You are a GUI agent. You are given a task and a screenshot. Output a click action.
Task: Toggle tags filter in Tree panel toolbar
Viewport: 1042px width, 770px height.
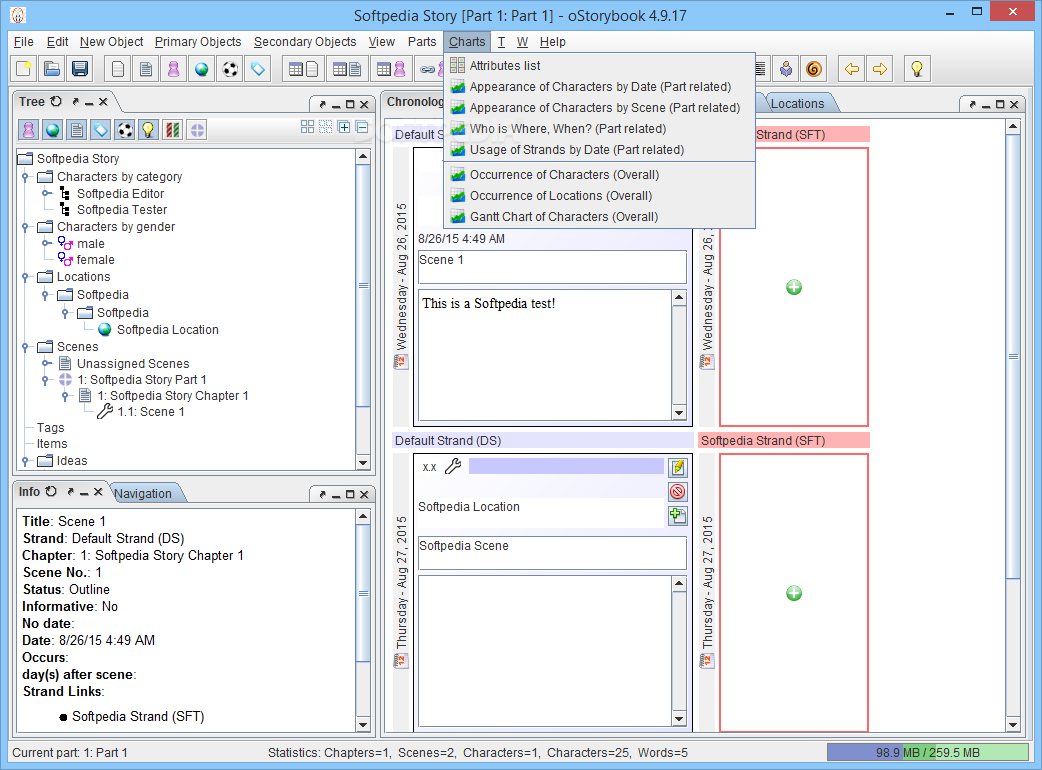tap(101, 130)
